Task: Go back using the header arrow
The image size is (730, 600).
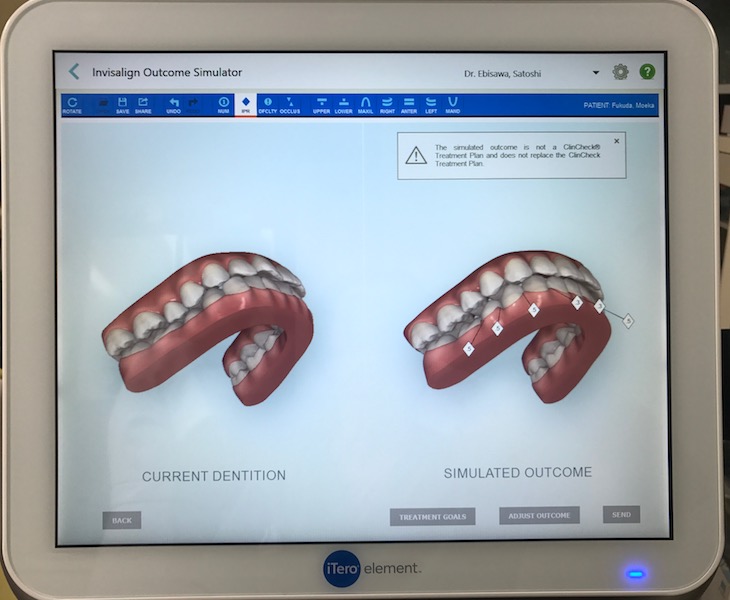Action: coord(74,72)
